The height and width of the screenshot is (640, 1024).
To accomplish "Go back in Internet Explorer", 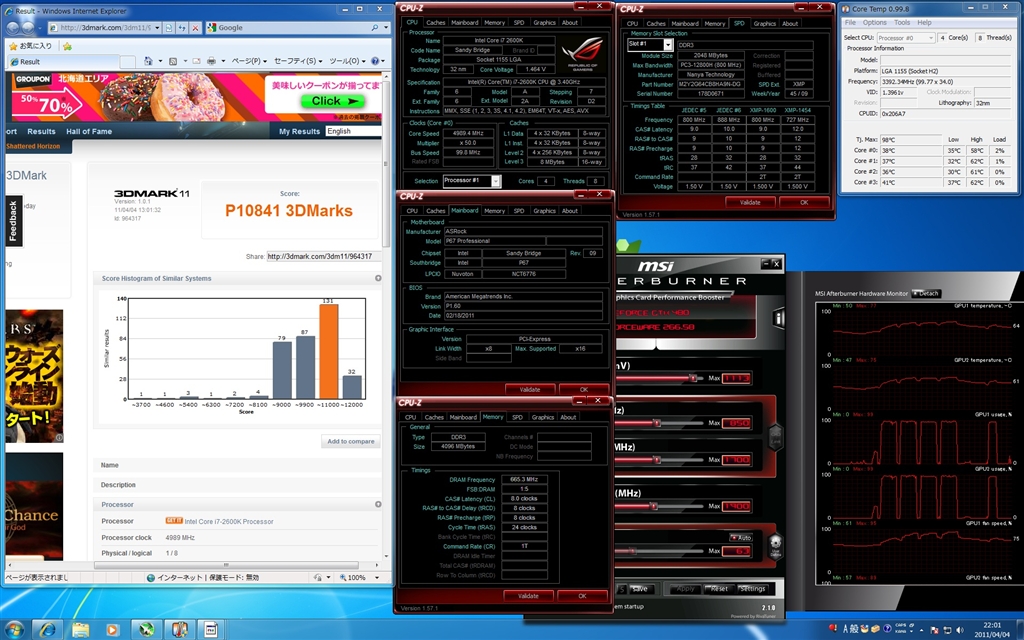I will (12, 27).
